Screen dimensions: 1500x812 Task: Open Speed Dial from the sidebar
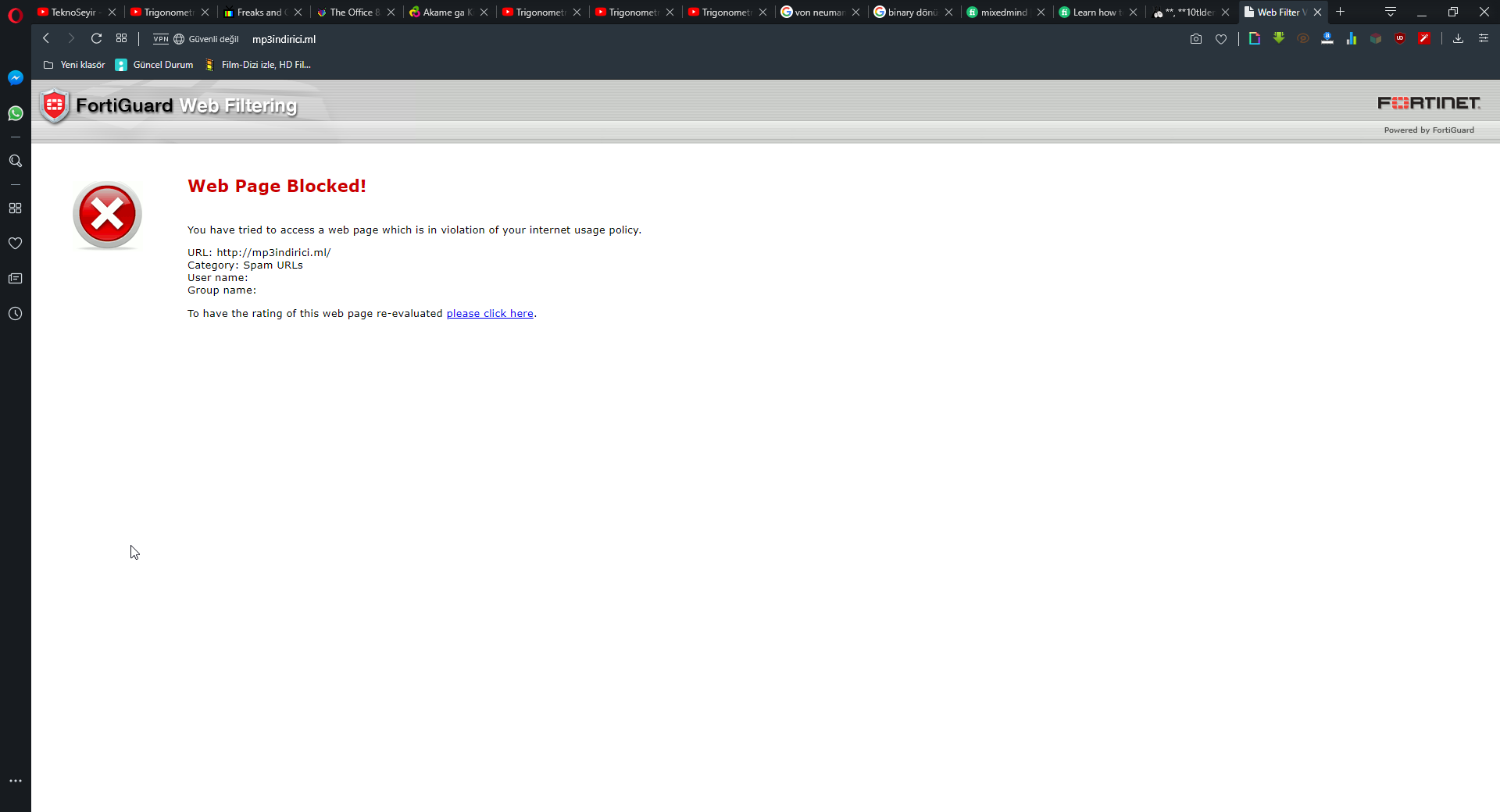15,208
